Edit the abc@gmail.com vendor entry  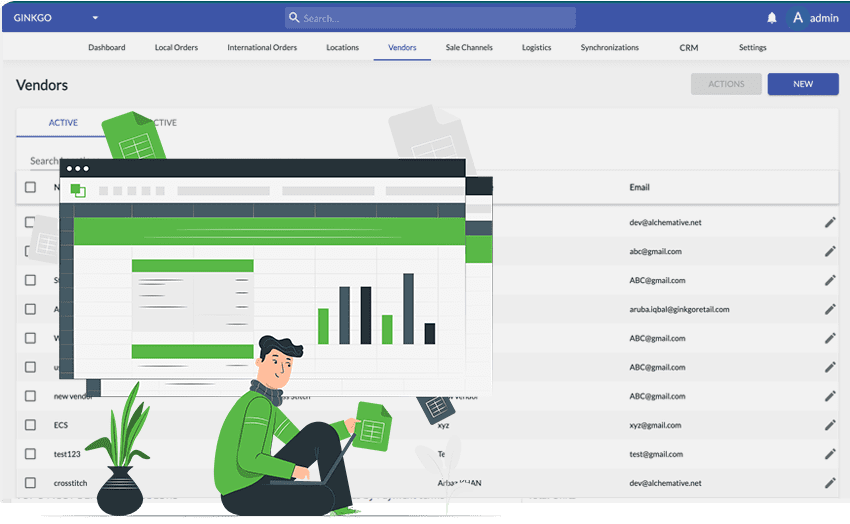[x=829, y=252]
